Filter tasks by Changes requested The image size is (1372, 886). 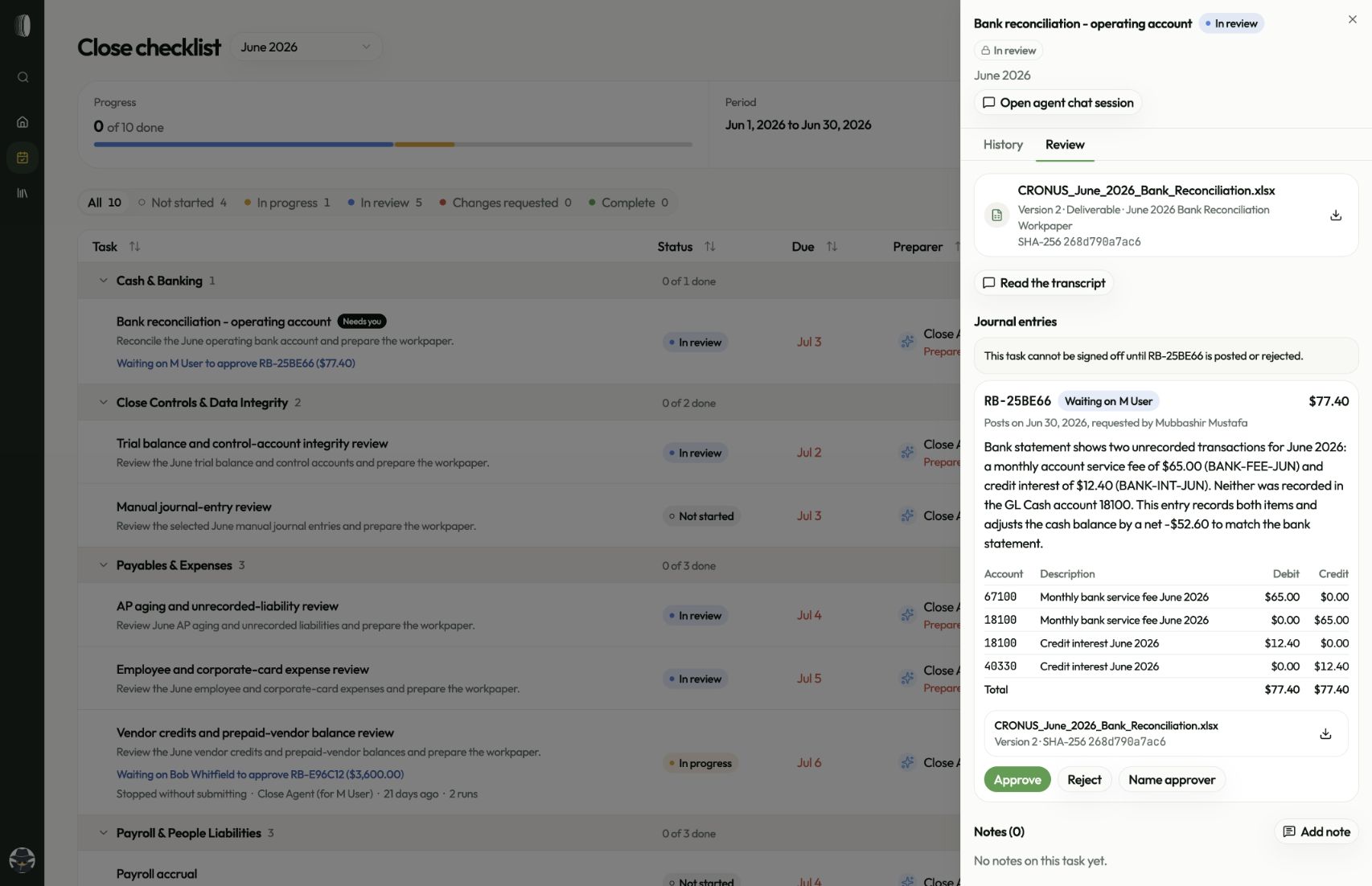[x=505, y=203]
